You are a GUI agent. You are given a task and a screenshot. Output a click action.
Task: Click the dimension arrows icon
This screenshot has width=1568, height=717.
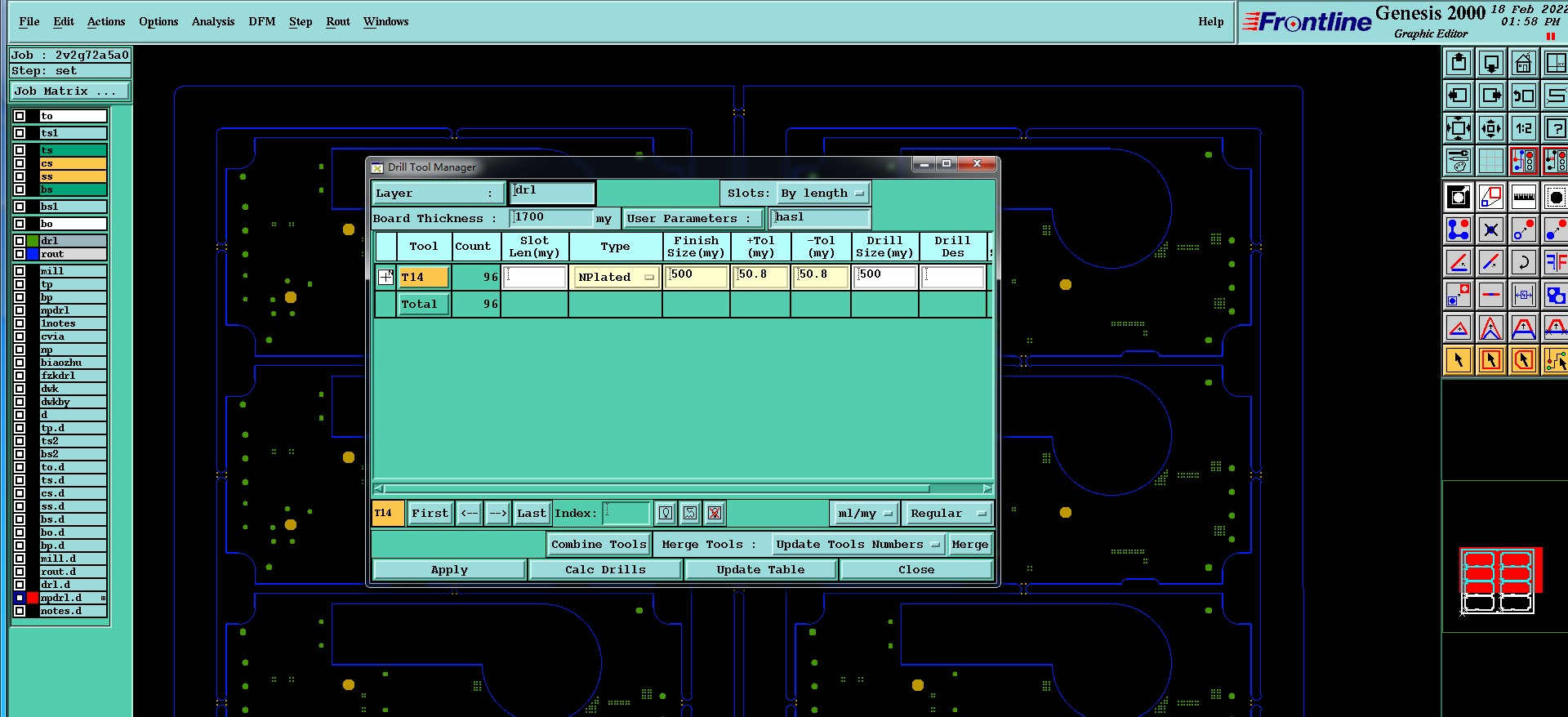1523,295
